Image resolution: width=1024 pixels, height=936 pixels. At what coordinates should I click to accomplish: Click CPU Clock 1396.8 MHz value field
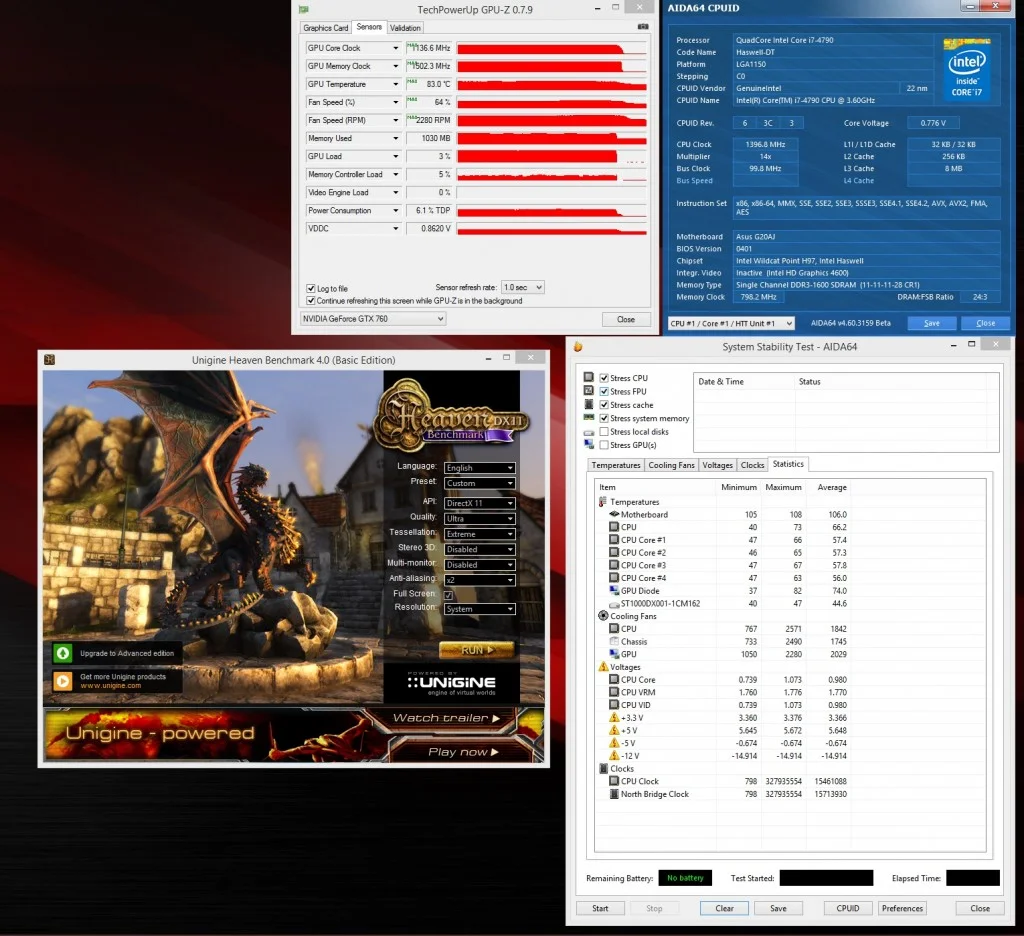(765, 144)
